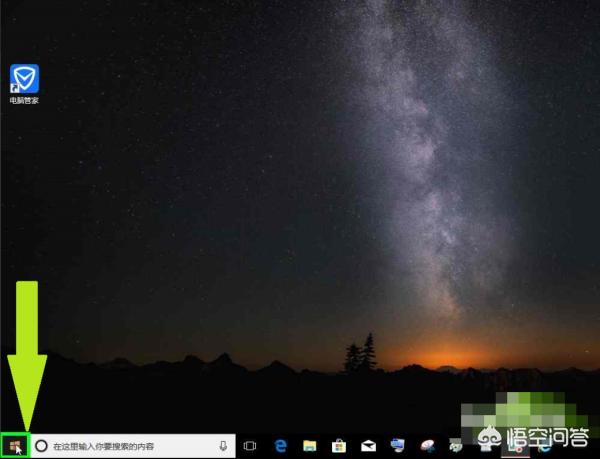600x459 pixels.
Task: Open the Mail app from the taskbar
Action: (x=368, y=446)
